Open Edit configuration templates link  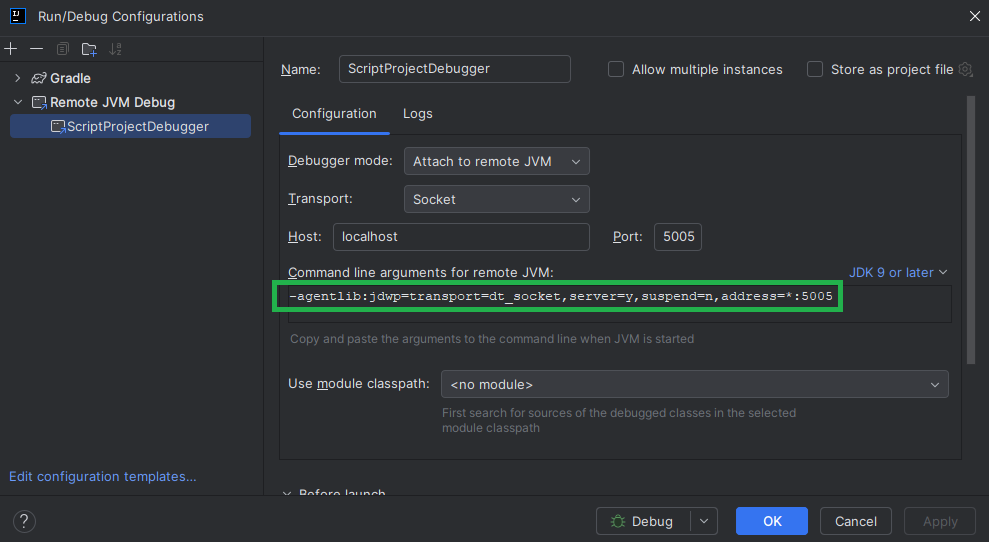[103, 476]
